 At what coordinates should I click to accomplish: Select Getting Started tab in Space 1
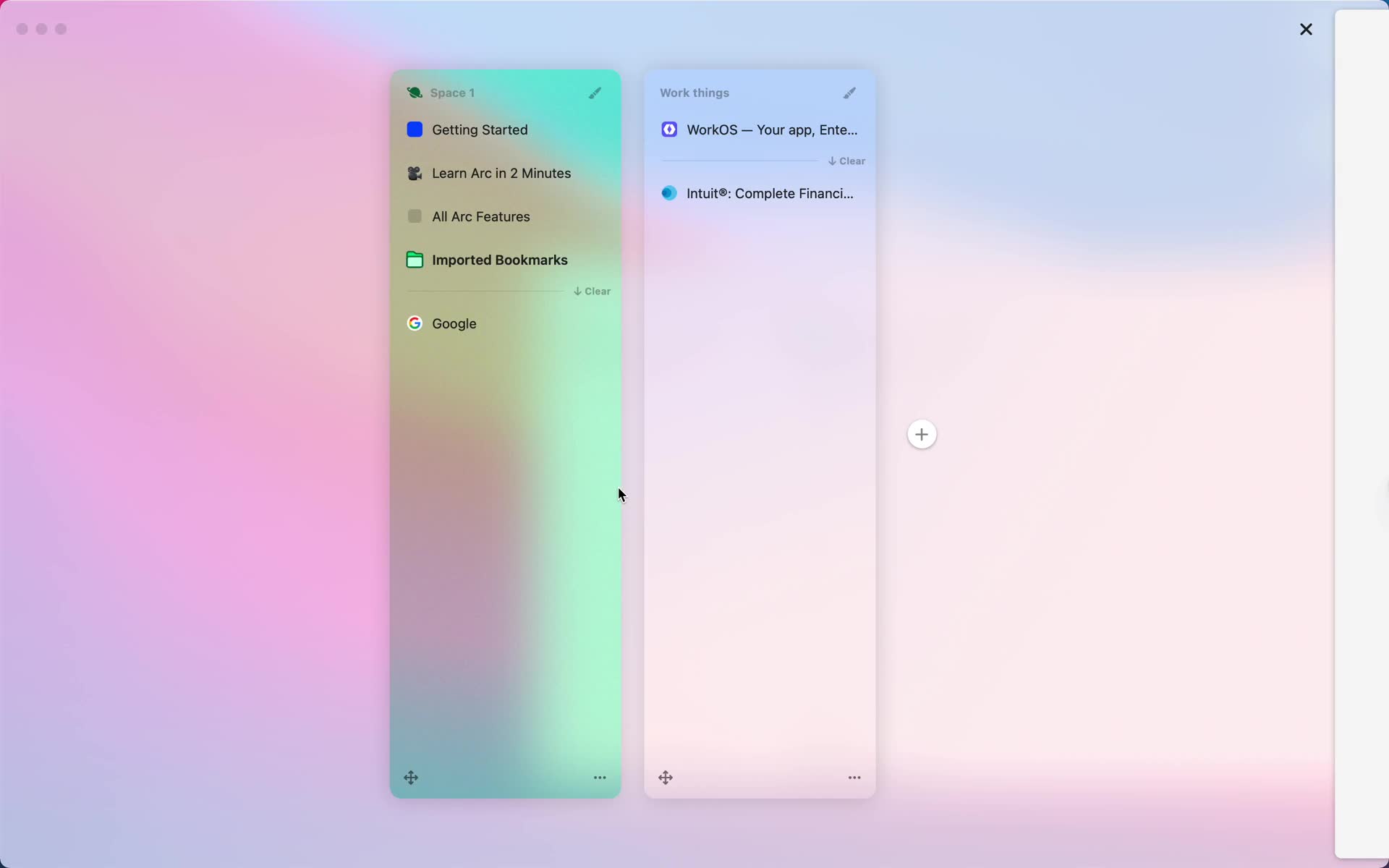pos(479,130)
